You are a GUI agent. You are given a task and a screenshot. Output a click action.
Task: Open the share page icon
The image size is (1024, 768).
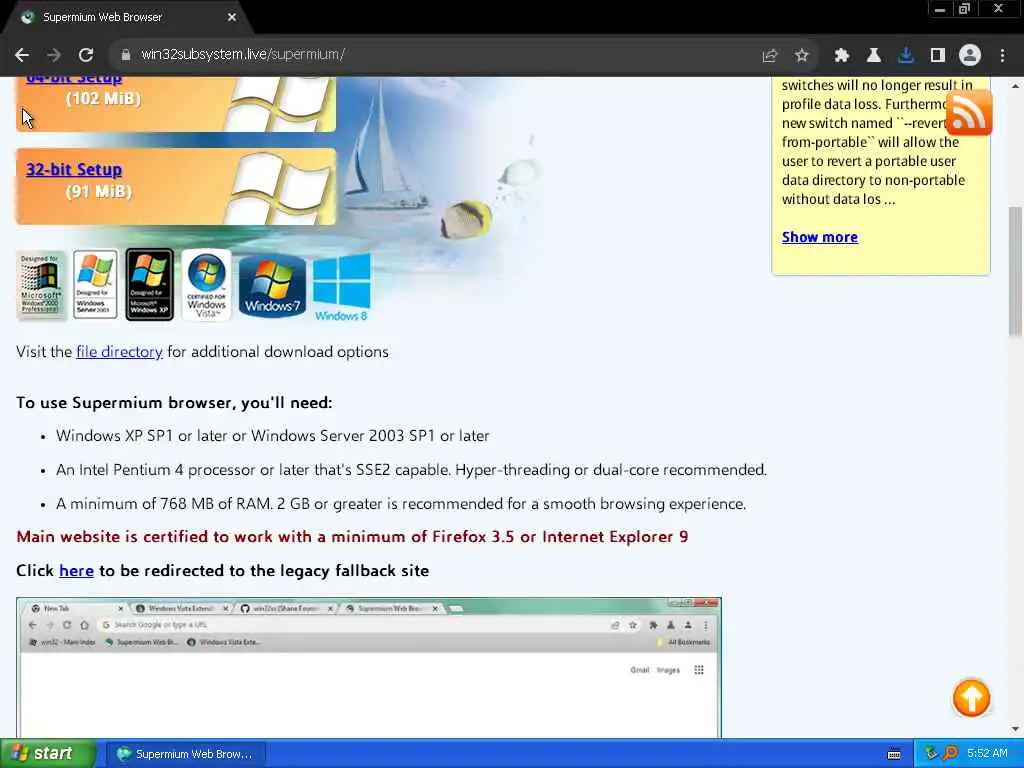770,56
